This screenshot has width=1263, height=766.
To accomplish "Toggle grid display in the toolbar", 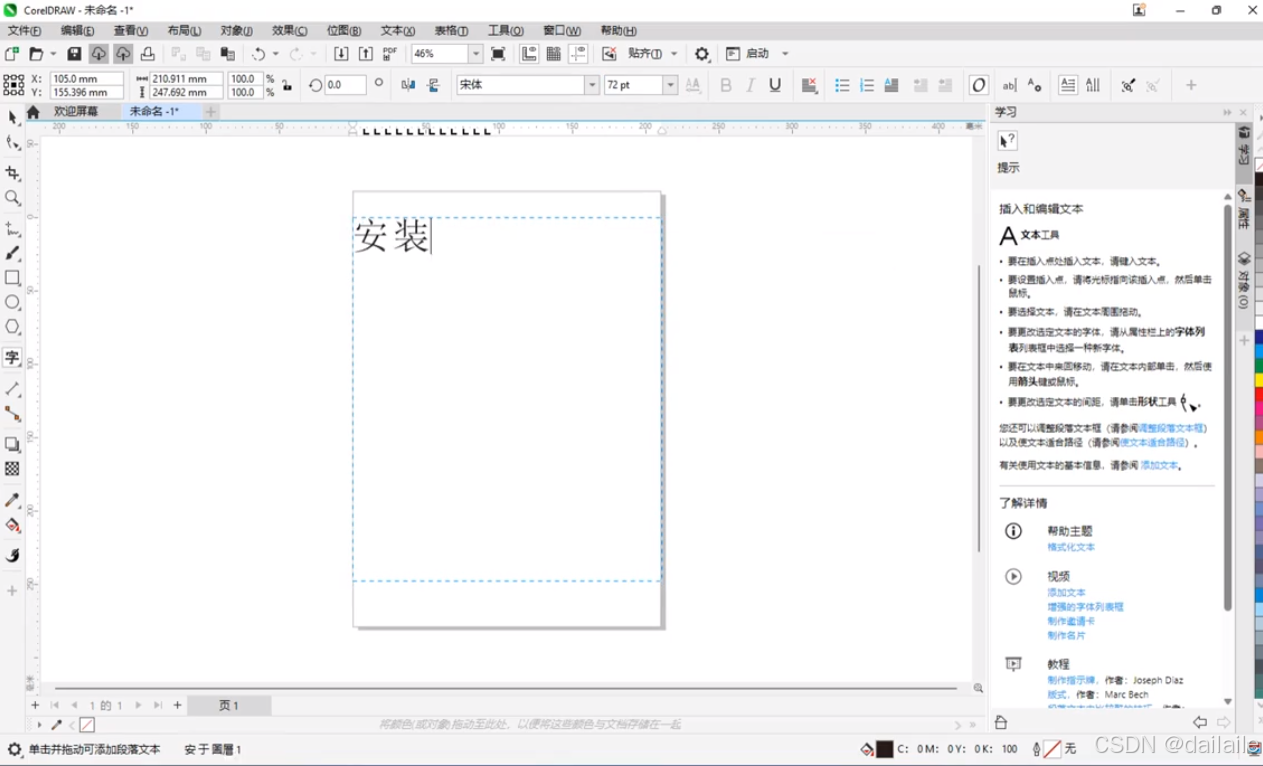I will point(553,54).
